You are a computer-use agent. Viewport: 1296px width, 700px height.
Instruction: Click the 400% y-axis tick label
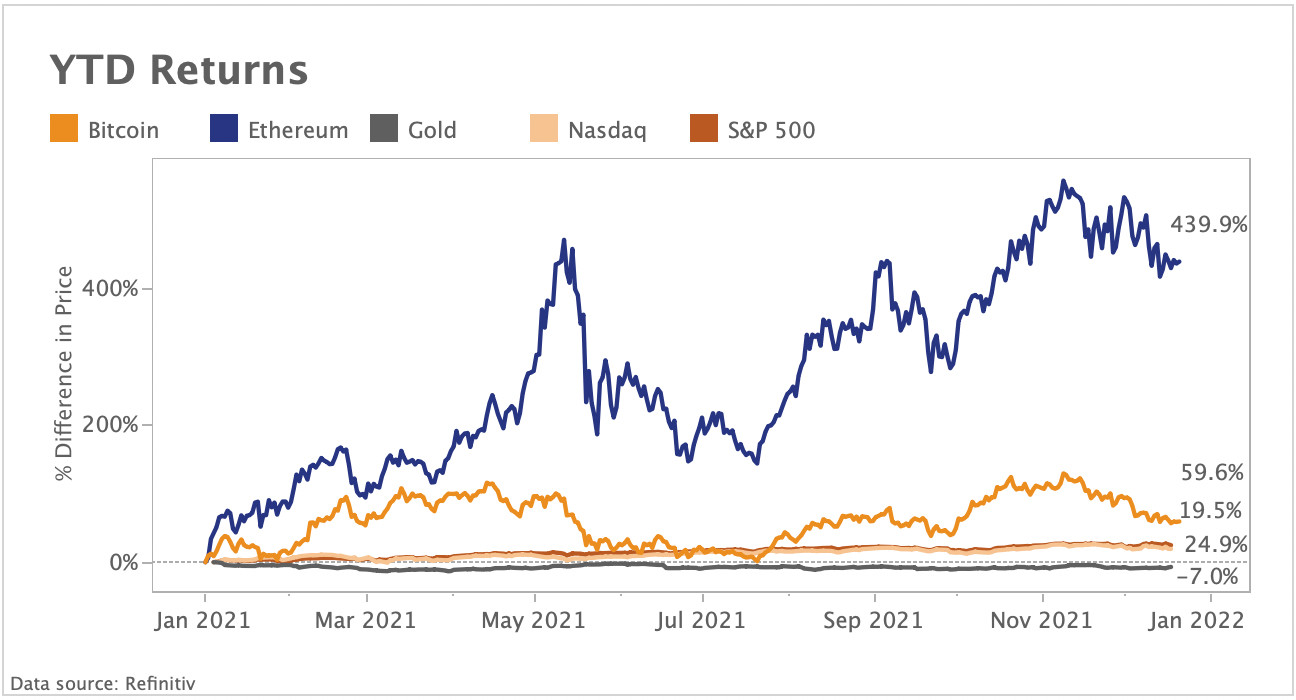(x=112, y=288)
